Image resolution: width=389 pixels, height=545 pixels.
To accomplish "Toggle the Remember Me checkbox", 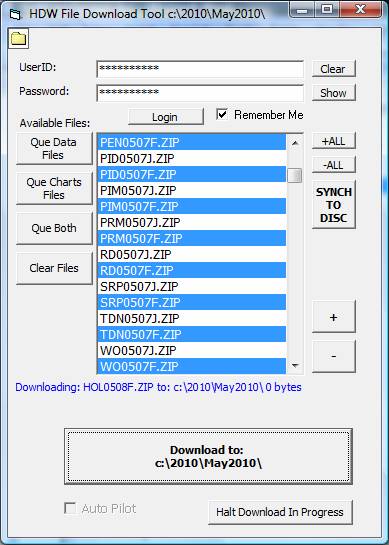I will tap(222, 114).
